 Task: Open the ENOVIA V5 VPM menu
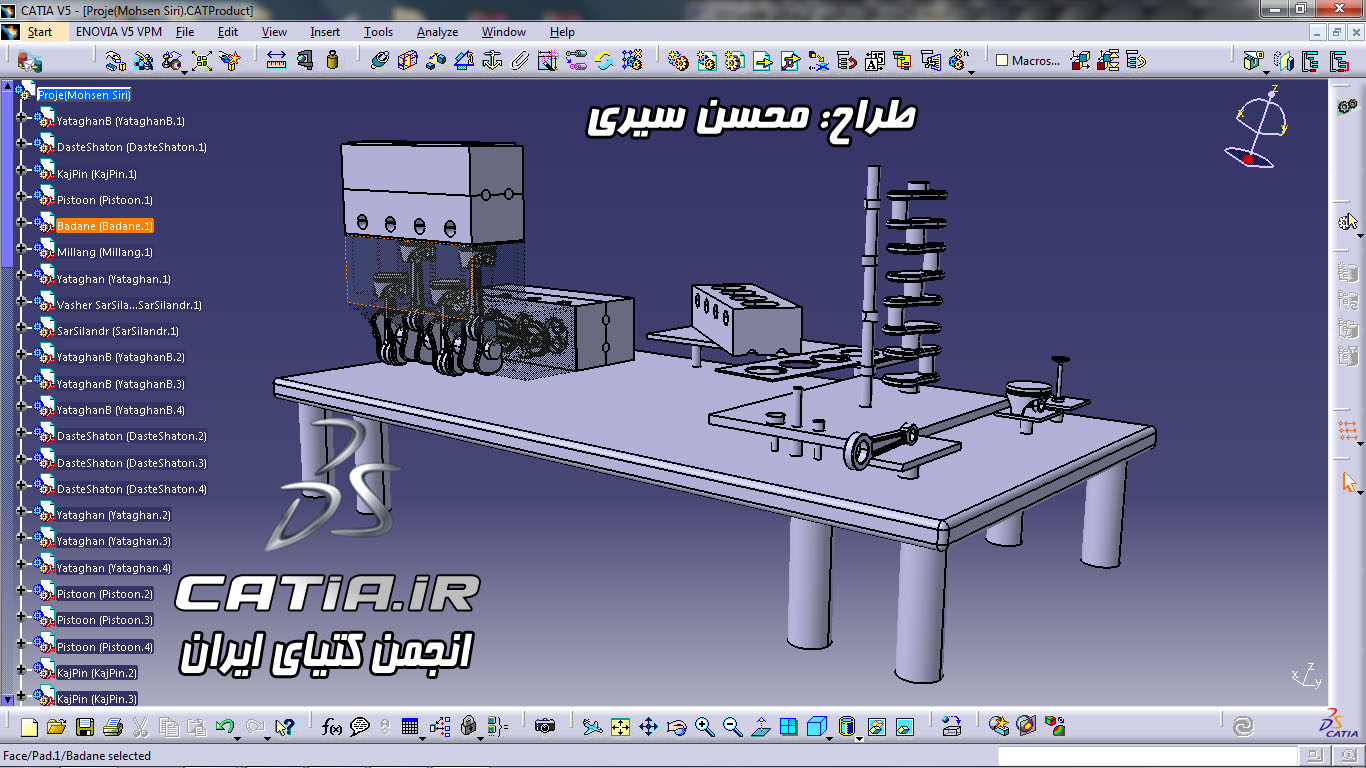(118, 32)
